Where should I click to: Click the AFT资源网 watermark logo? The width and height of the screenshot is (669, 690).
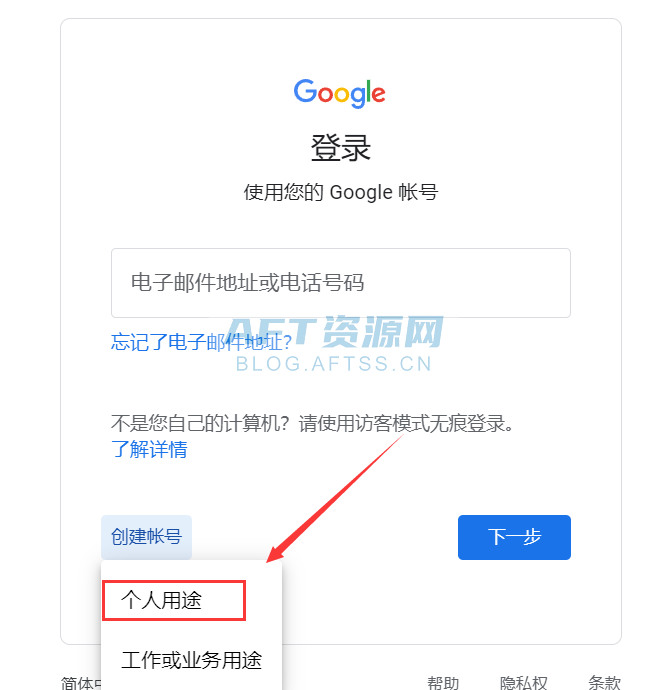pyautogui.click(x=334, y=331)
